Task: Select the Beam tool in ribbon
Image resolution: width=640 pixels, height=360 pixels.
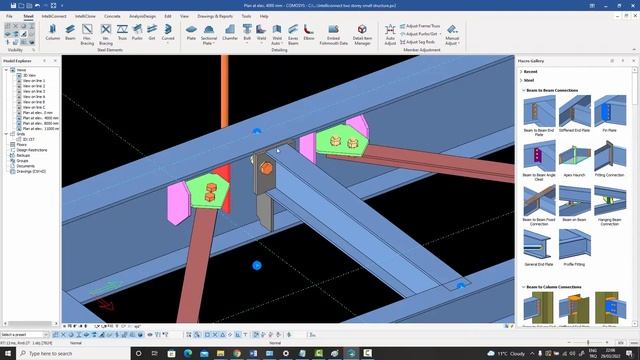Action: click(x=70, y=33)
